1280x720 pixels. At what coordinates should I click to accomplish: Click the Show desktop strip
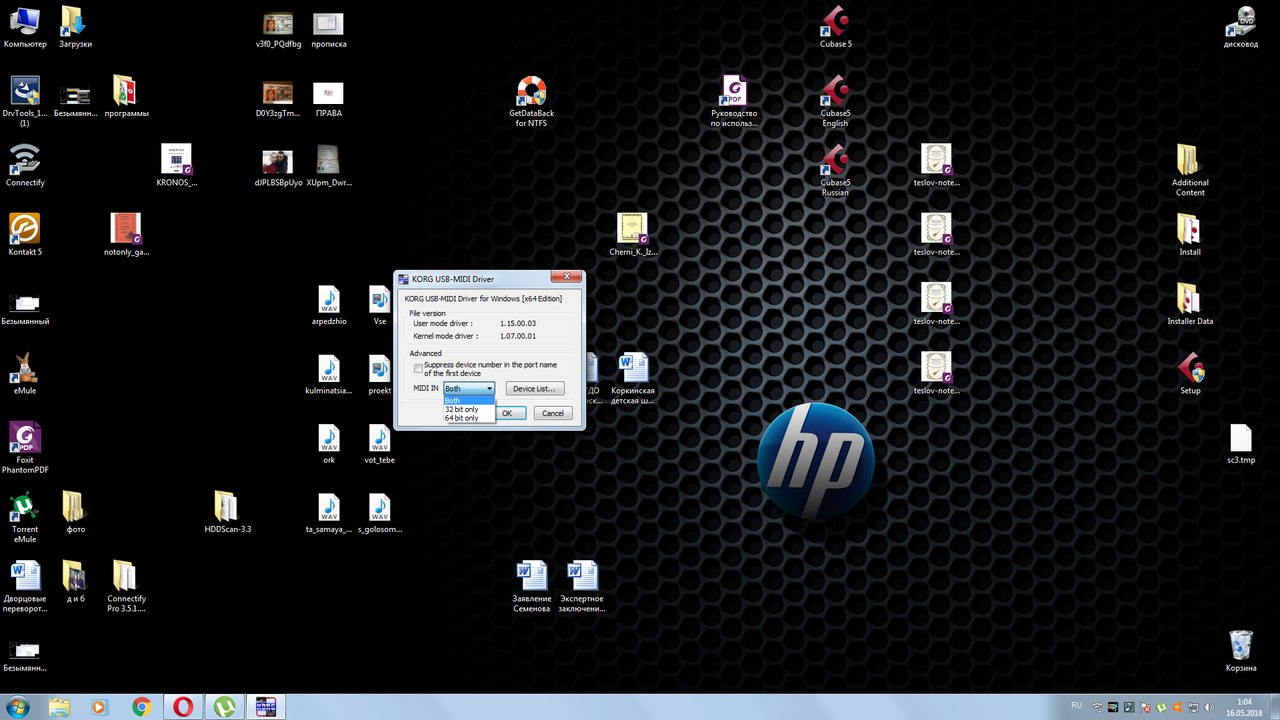click(x=1274, y=707)
